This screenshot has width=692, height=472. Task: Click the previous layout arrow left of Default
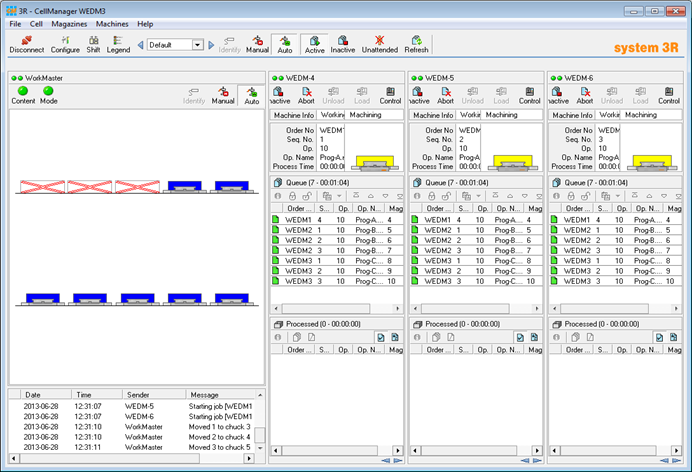[x=140, y=45]
